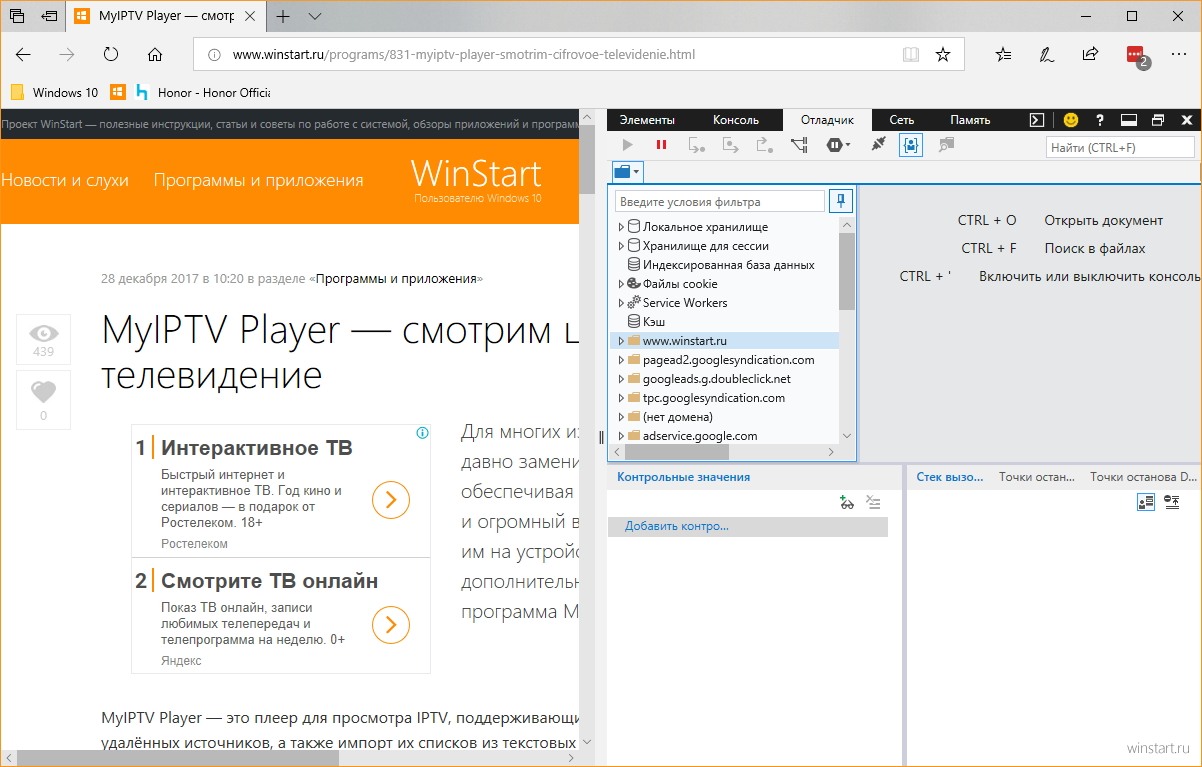Click the add watch glasses icon

tap(847, 503)
